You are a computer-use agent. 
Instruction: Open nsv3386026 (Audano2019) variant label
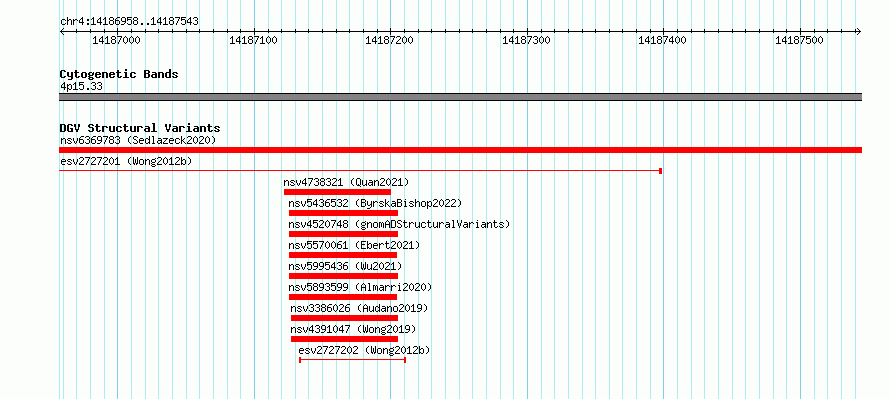(x=359, y=308)
